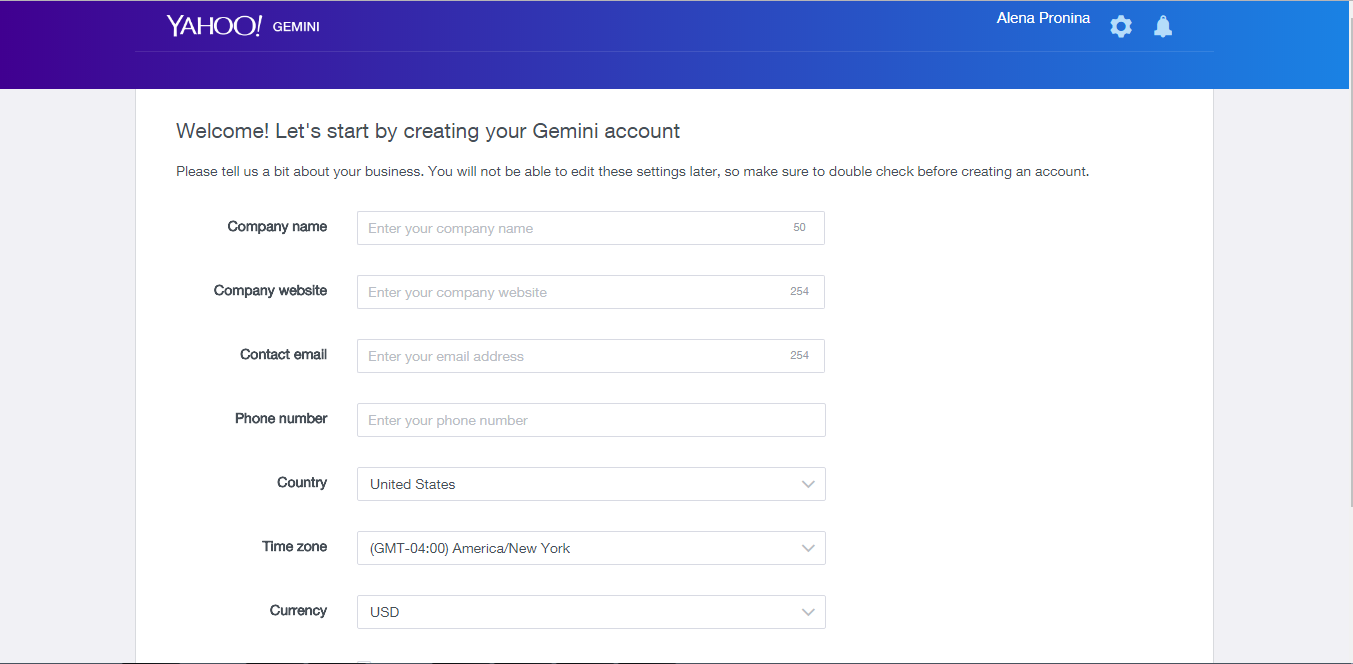Click the Company name label
Image resolution: width=1353 pixels, height=664 pixels.
[277, 227]
